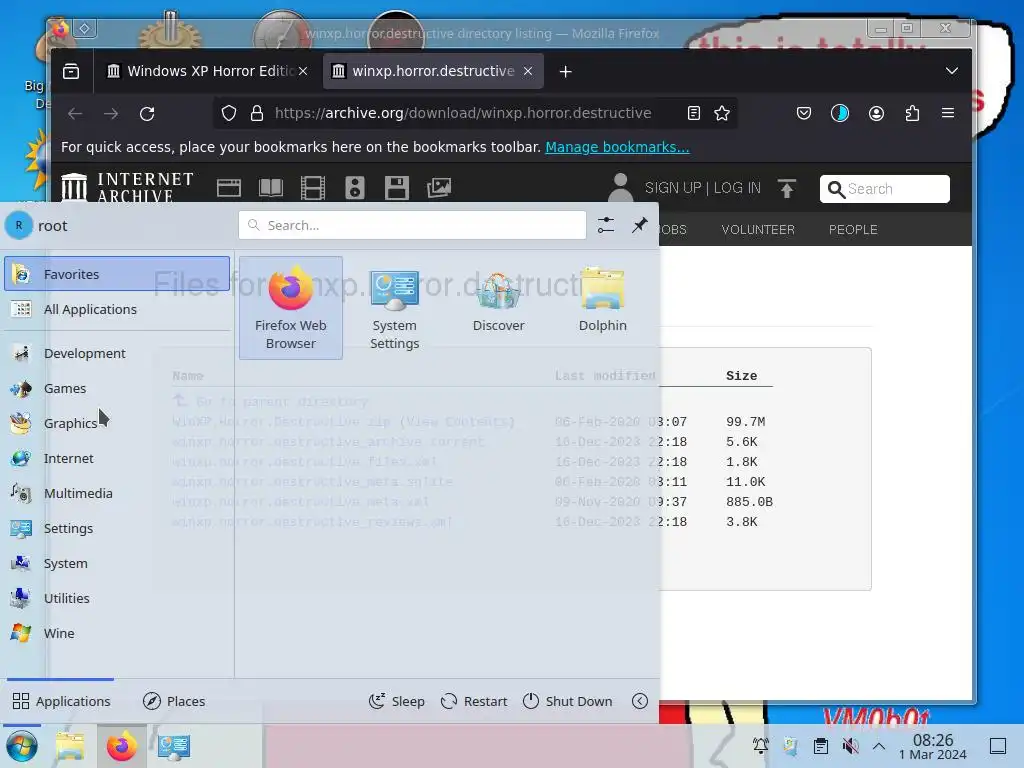Open the Extensions puzzle icon

(x=912, y=114)
